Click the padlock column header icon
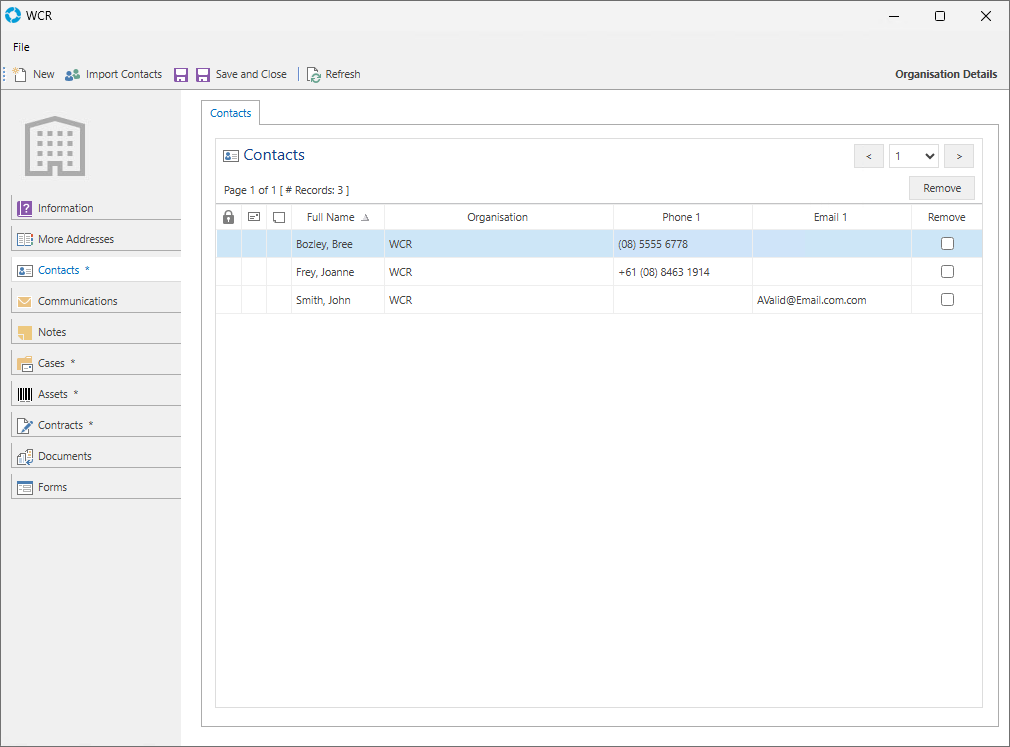 (x=229, y=217)
